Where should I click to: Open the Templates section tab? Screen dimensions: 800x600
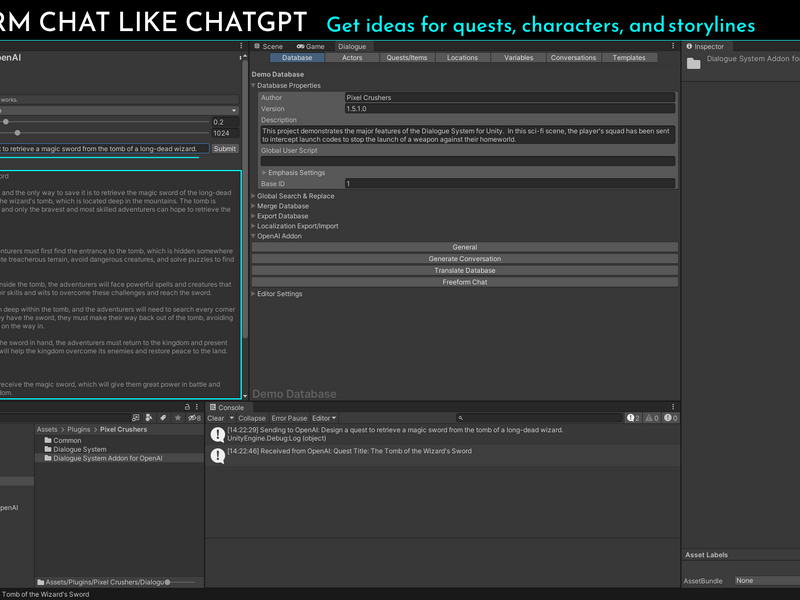(629, 58)
